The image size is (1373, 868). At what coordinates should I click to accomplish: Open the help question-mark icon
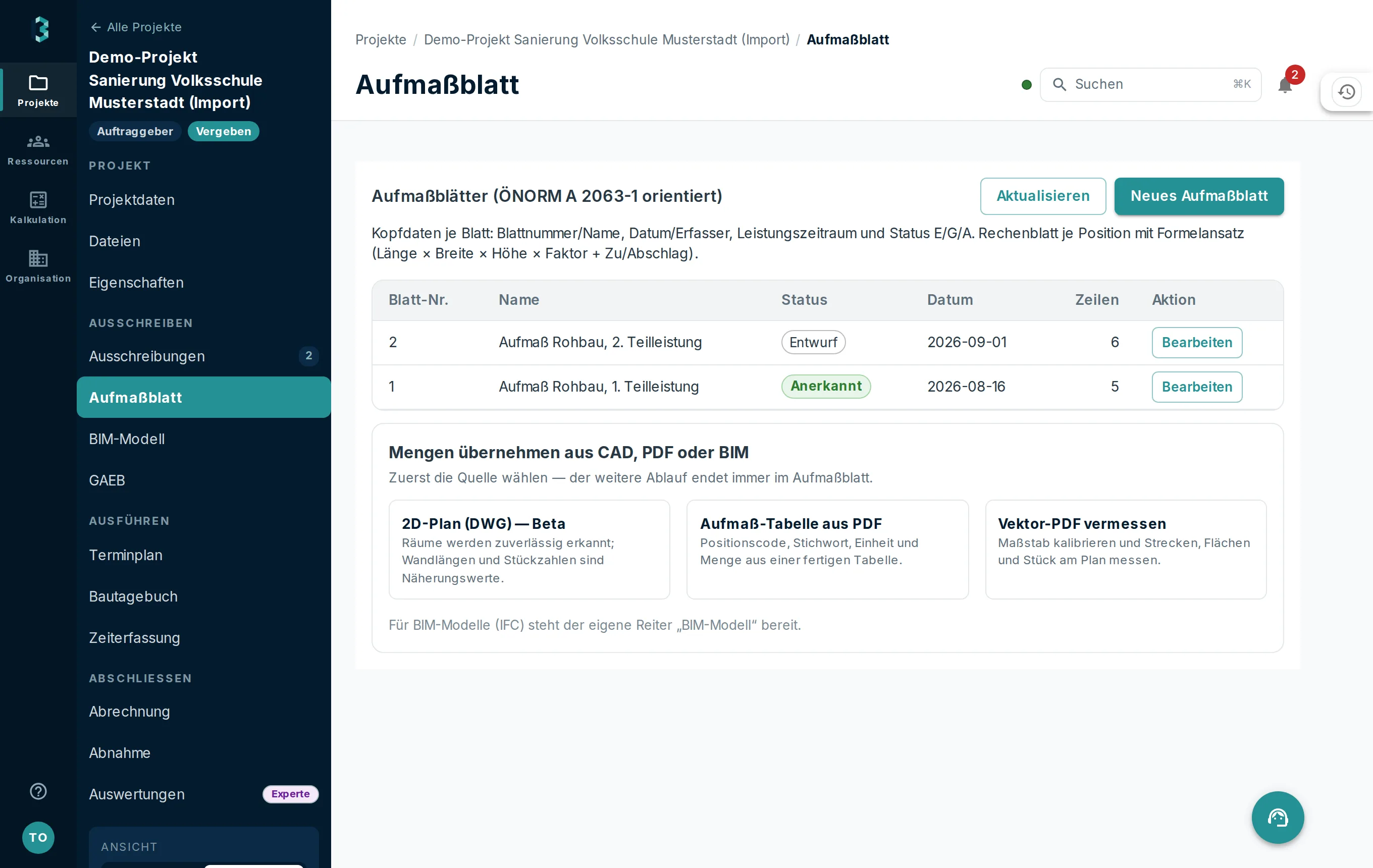(x=38, y=791)
